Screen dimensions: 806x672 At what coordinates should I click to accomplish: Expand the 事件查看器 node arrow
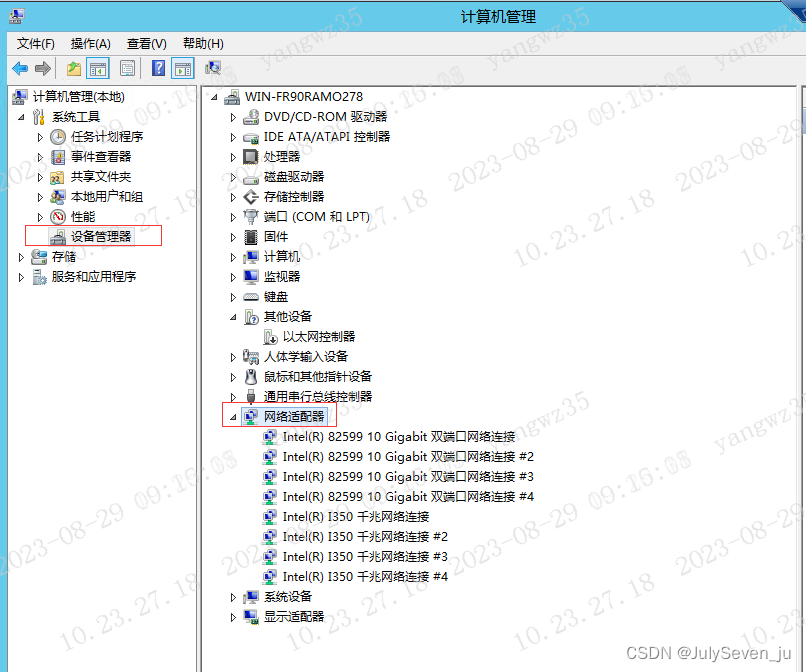coord(40,157)
